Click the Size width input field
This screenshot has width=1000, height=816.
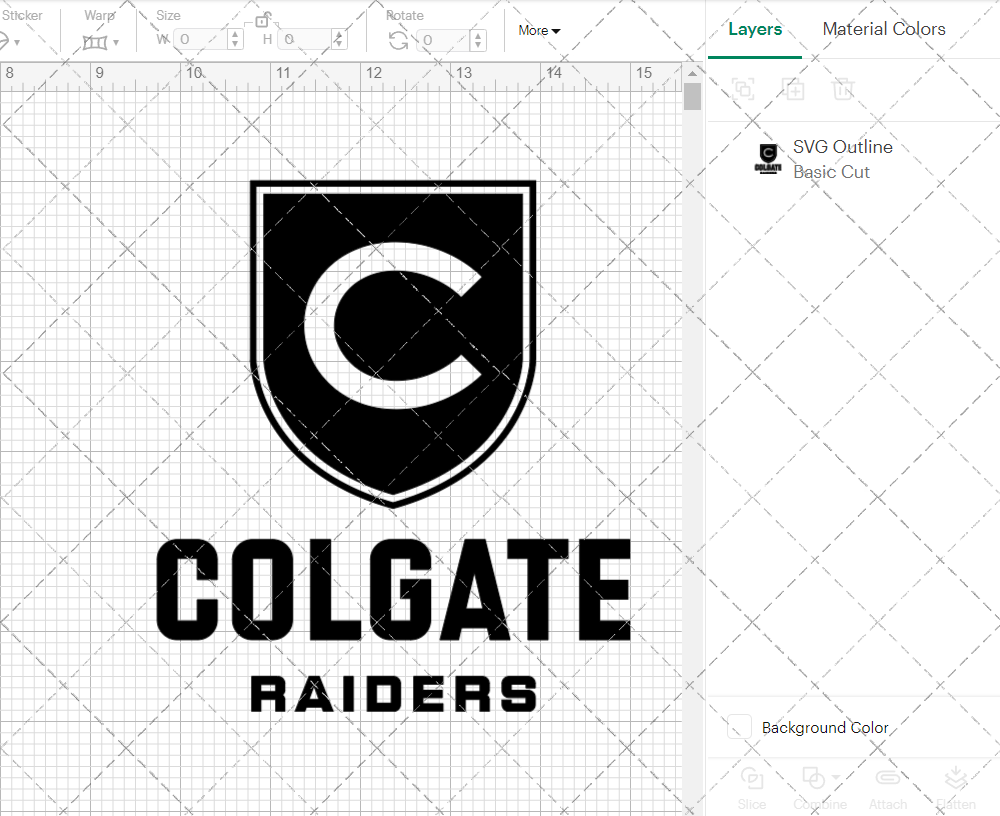pos(200,40)
